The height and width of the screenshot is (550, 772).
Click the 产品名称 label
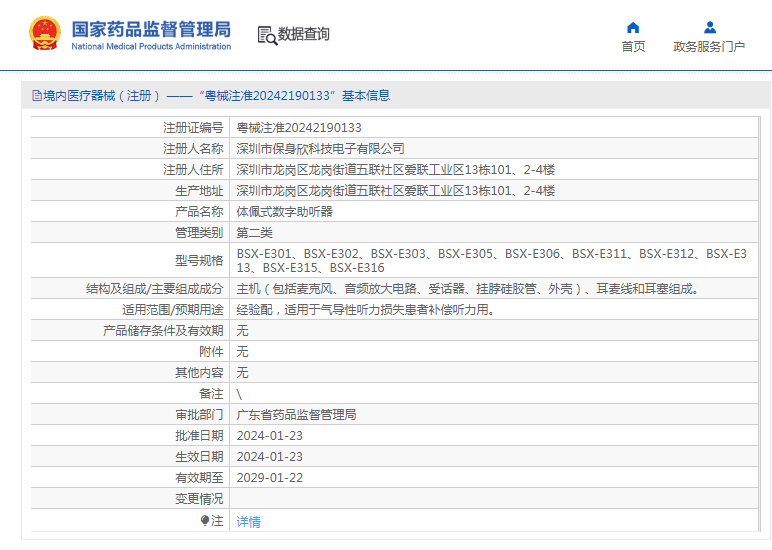tap(199, 212)
